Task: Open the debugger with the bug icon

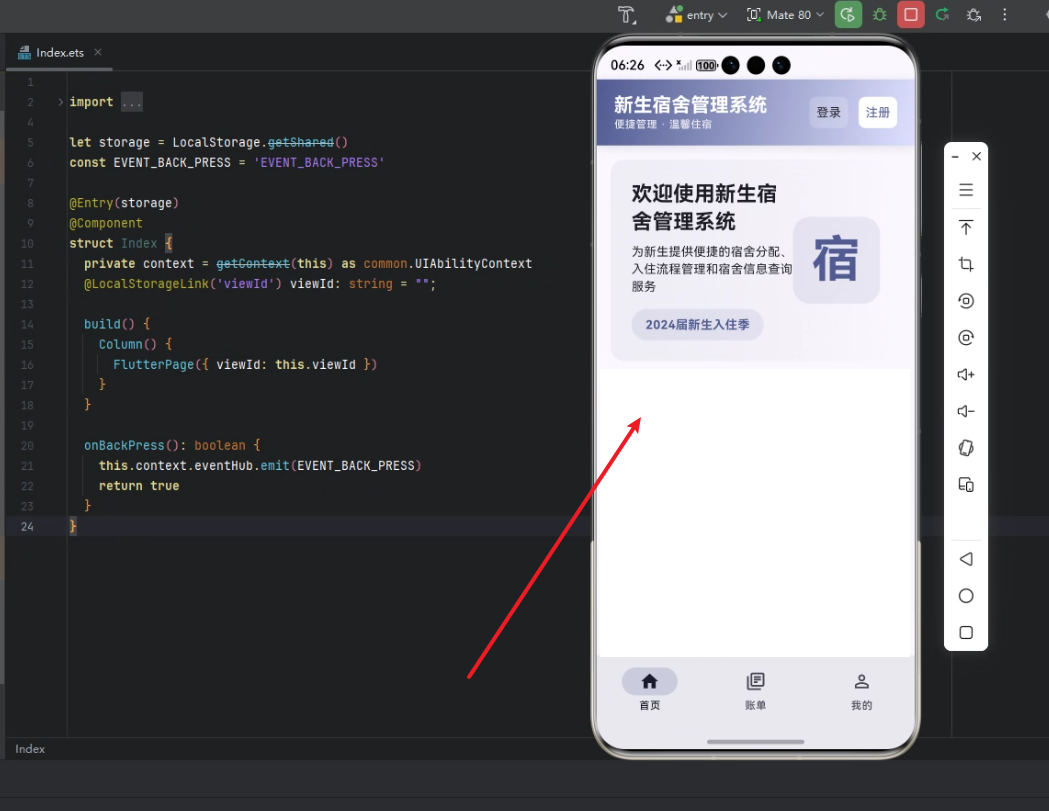Action: (878, 15)
